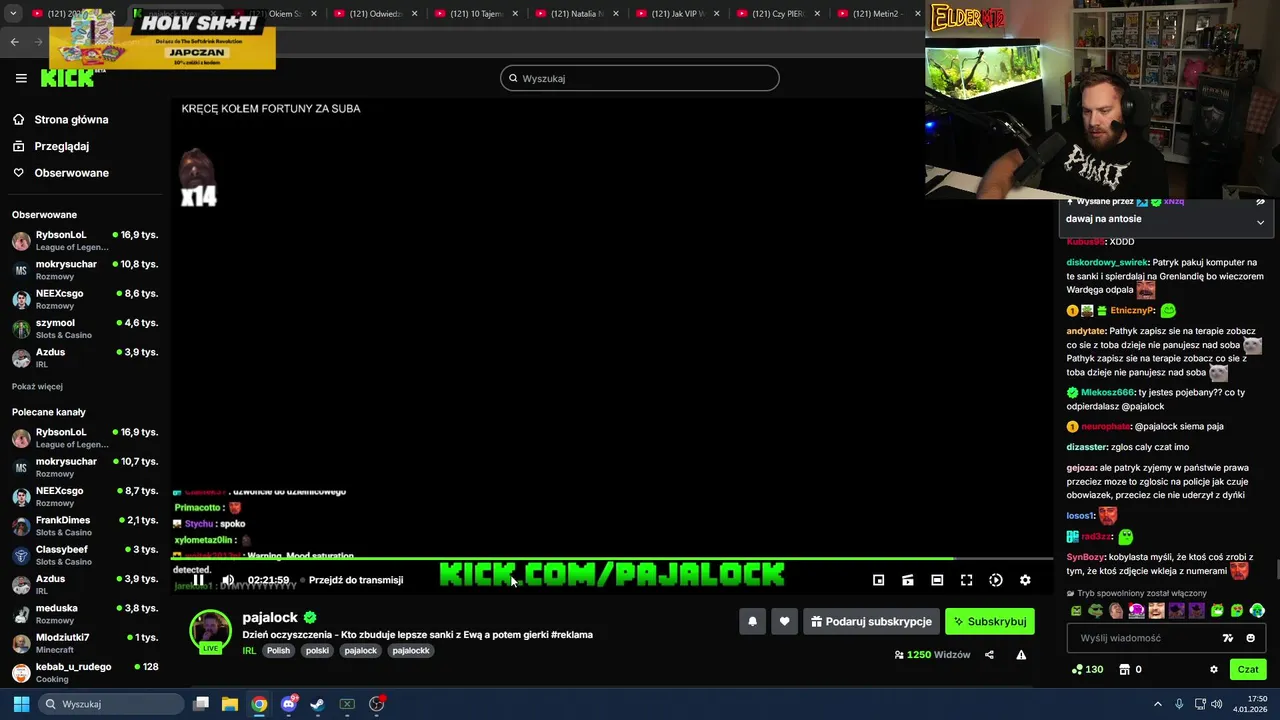
Task: Toggle notification bell for pajalock
Action: [x=752, y=621]
